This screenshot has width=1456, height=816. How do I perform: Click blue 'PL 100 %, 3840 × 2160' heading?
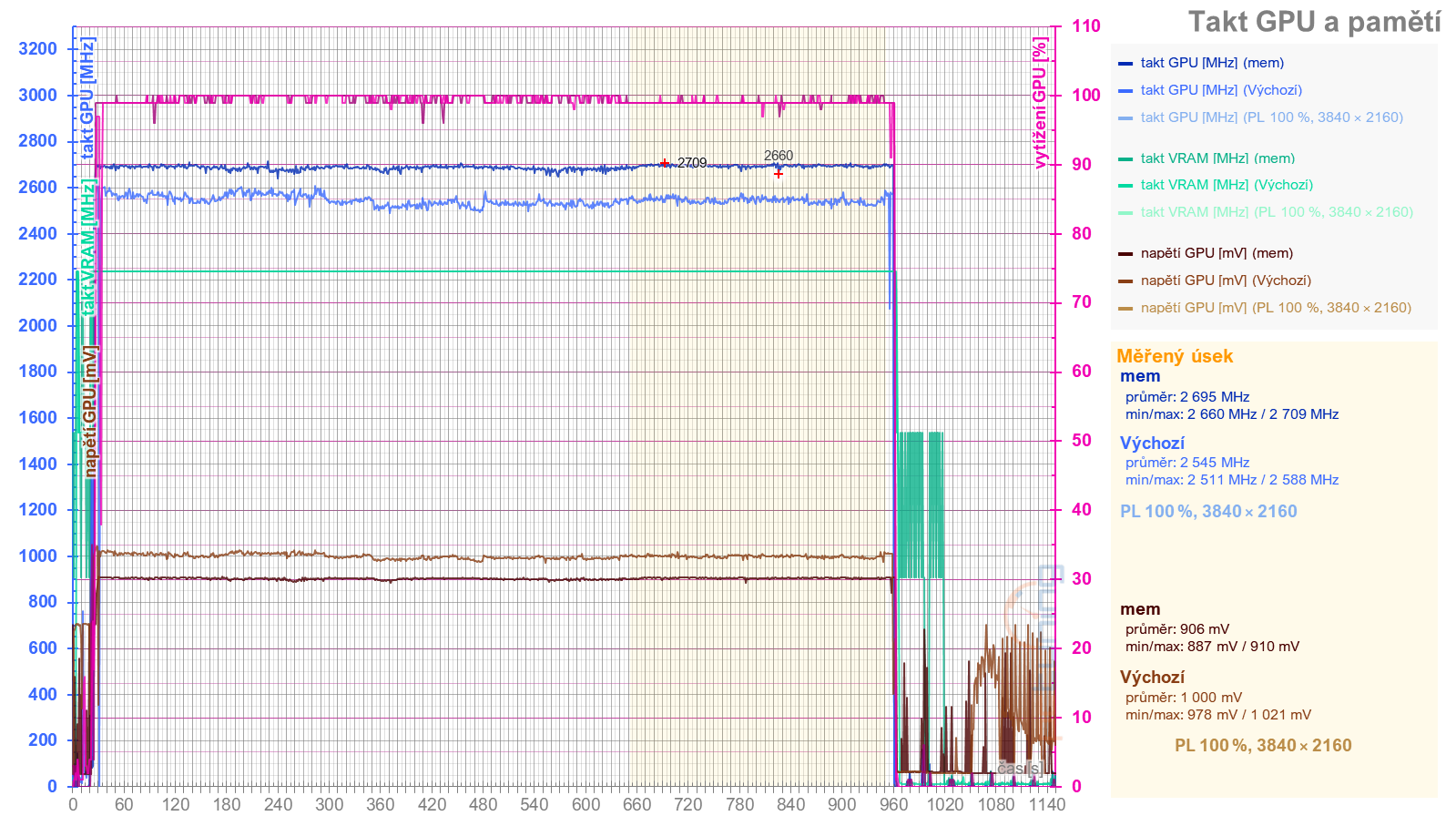point(1208,511)
